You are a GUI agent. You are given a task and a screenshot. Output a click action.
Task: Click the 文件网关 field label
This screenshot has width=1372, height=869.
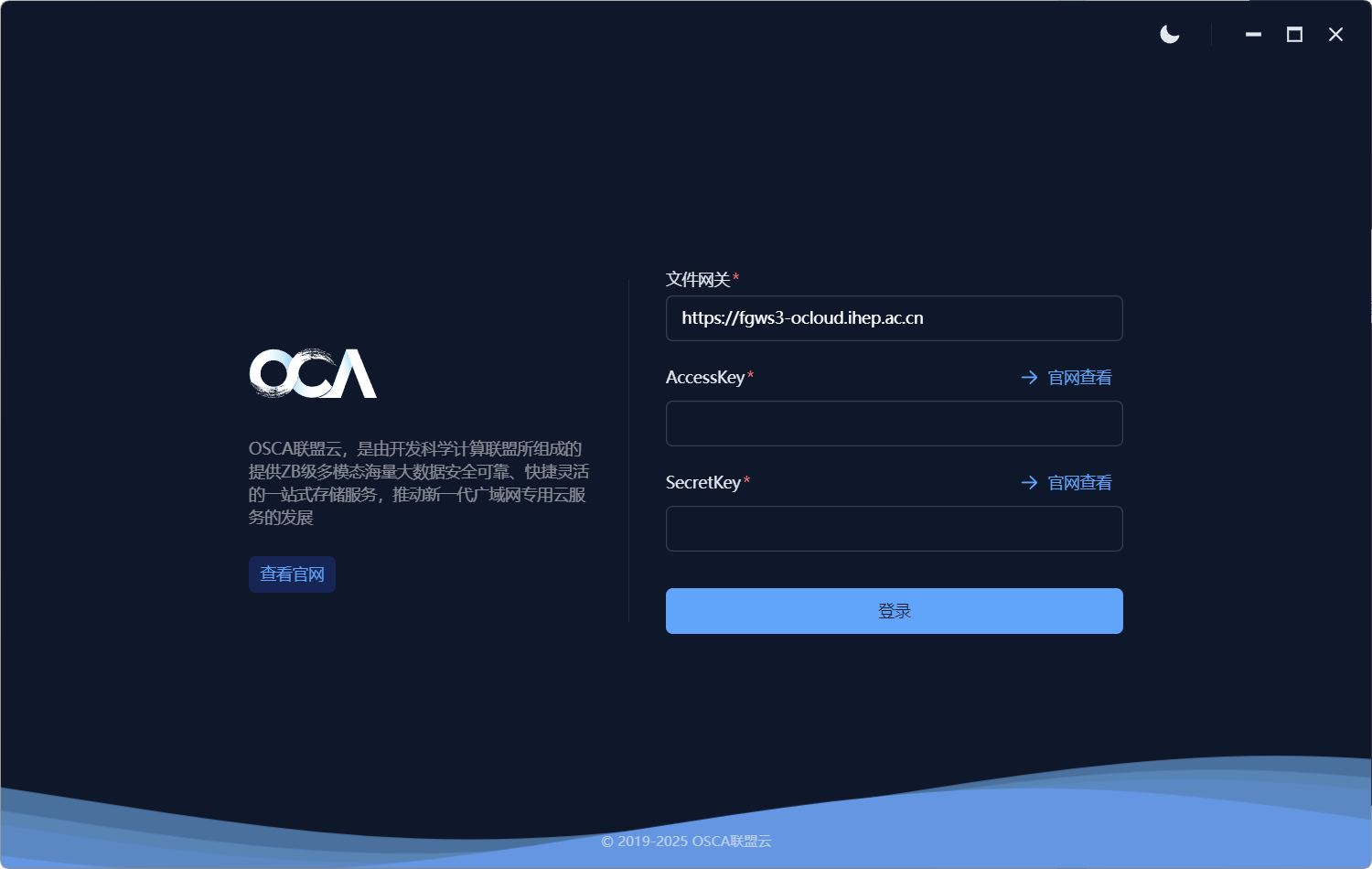[x=697, y=280]
